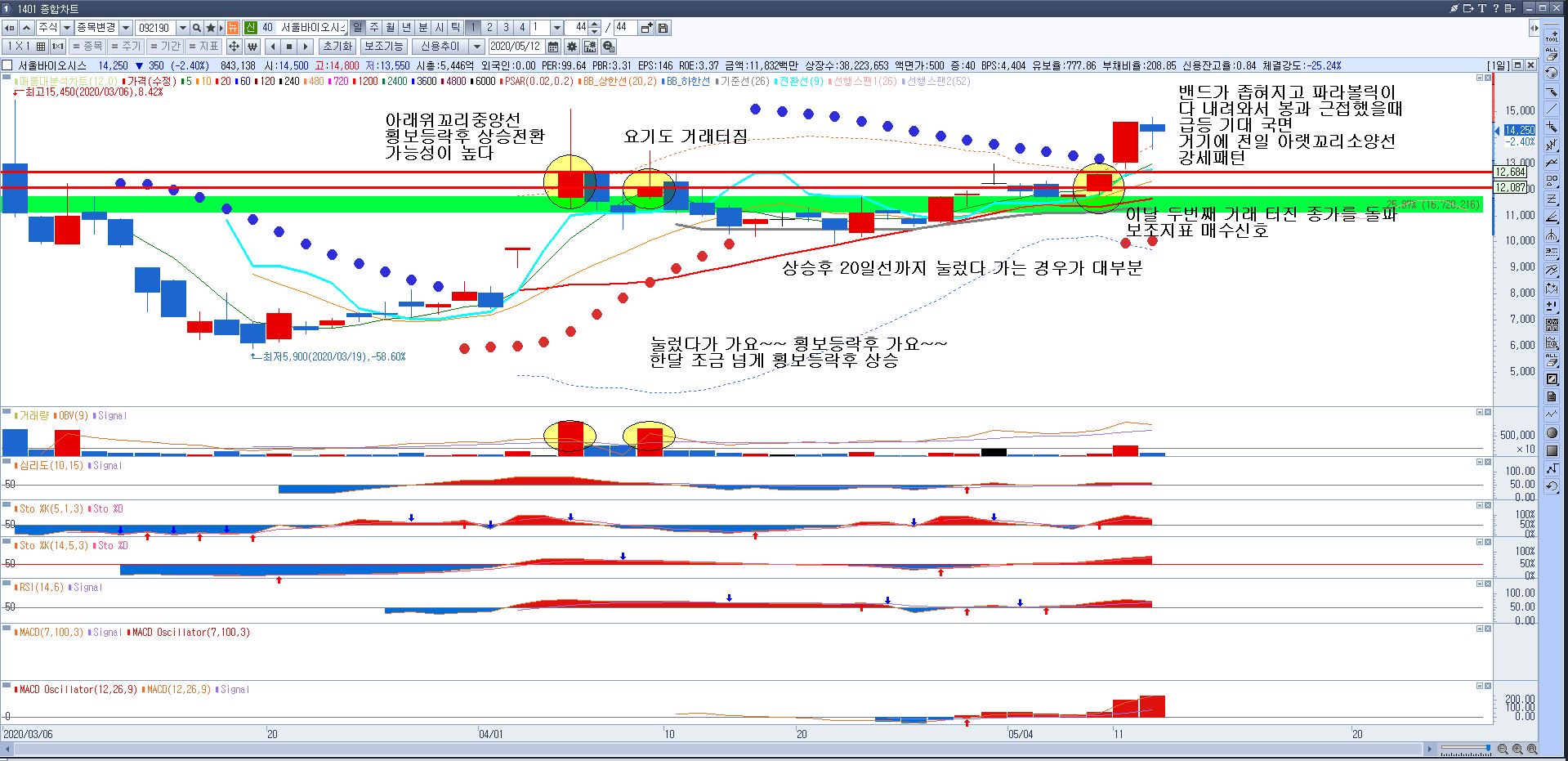Open the stock code 092190 dropdown
This screenshot has width=1568, height=761.
click(x=183, y=28)
